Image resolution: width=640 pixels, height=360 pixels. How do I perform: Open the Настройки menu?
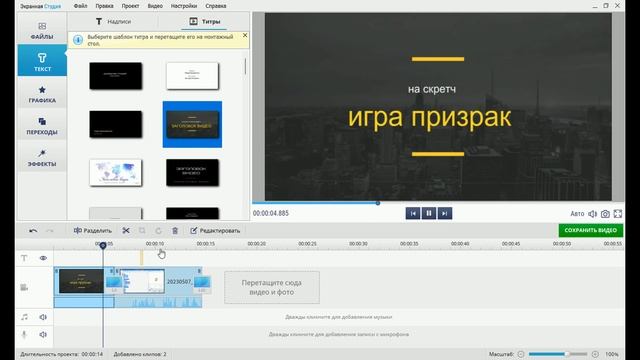pyautogui.click(x=184, y=6)
